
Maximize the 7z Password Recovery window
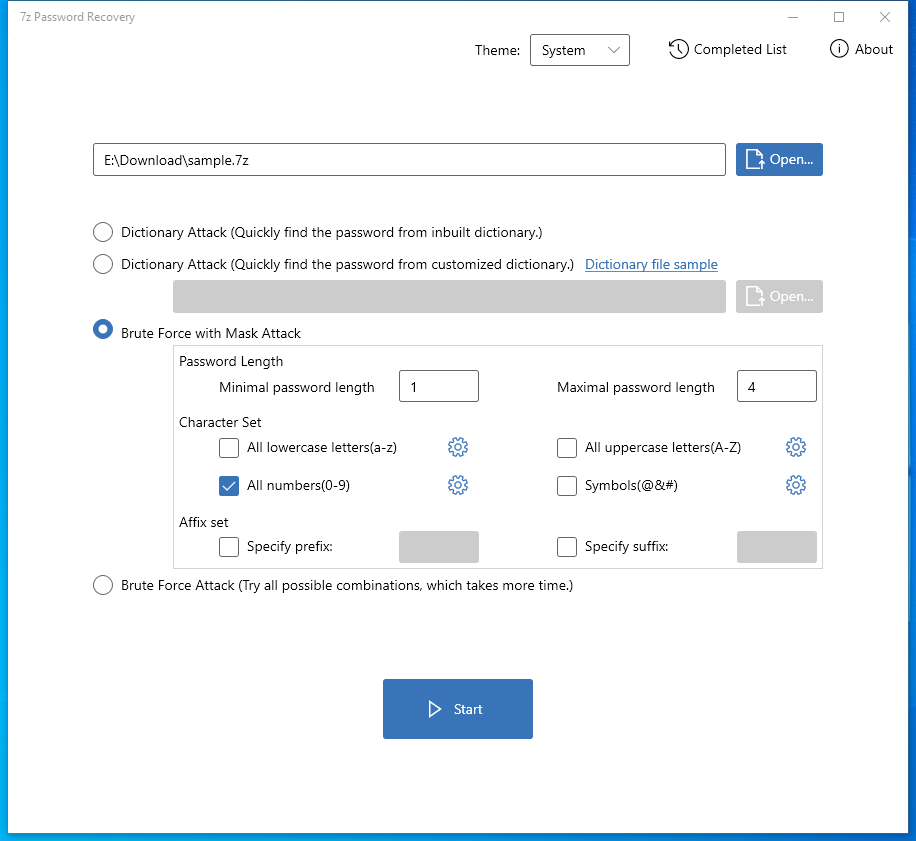pos(839,18)
